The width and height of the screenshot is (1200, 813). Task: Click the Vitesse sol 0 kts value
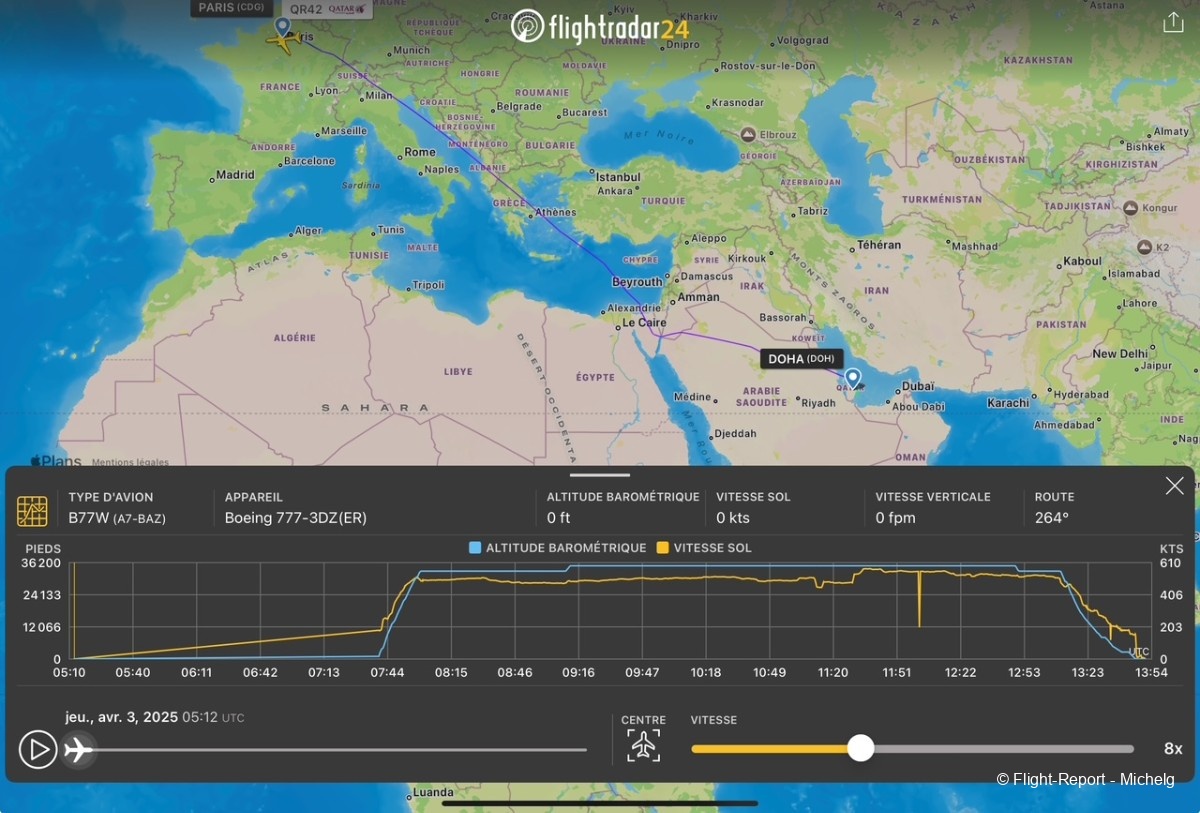pos(733,518)
